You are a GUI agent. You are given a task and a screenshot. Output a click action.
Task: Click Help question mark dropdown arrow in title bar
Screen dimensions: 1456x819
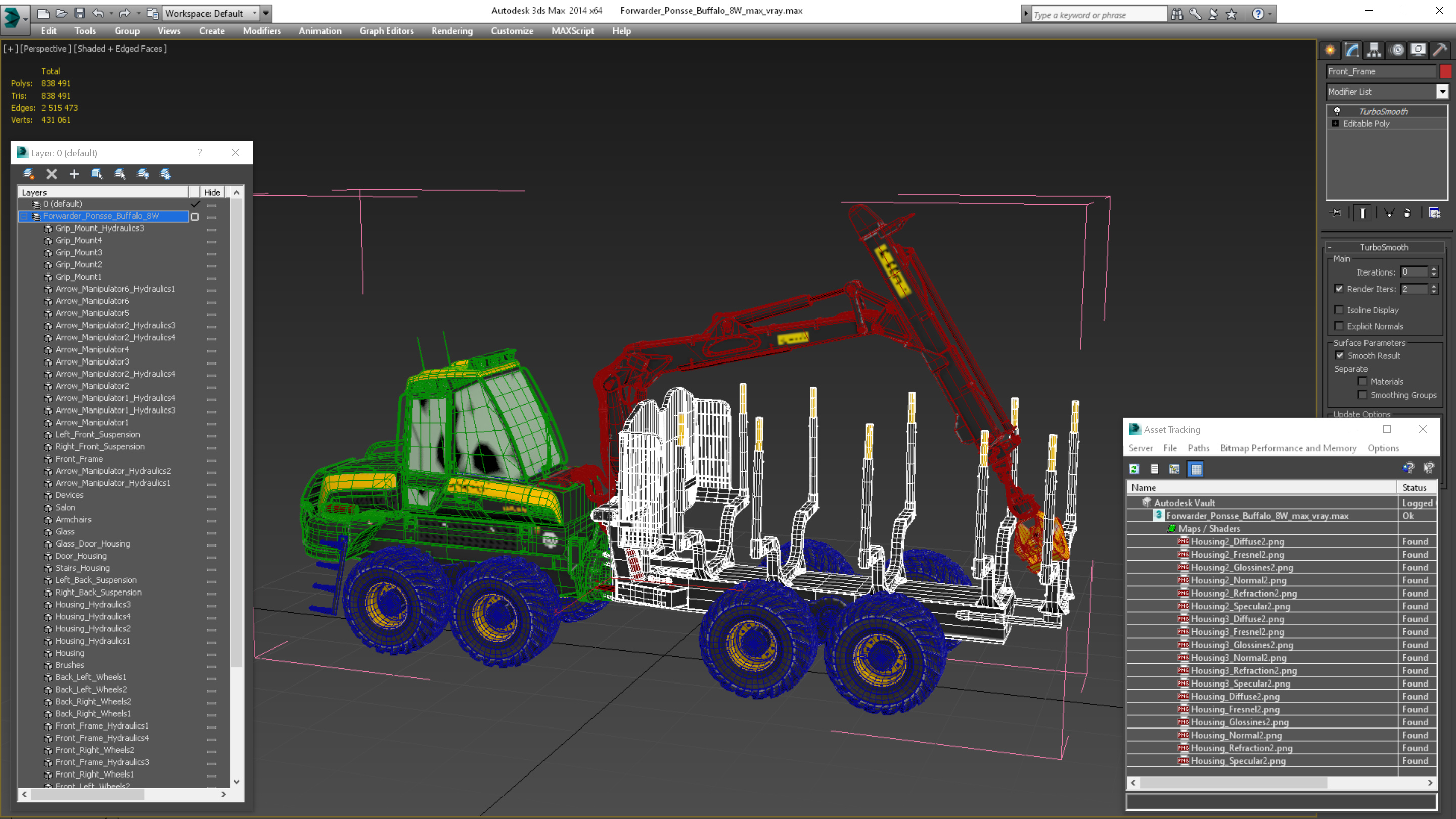[x=1270, y=14]
